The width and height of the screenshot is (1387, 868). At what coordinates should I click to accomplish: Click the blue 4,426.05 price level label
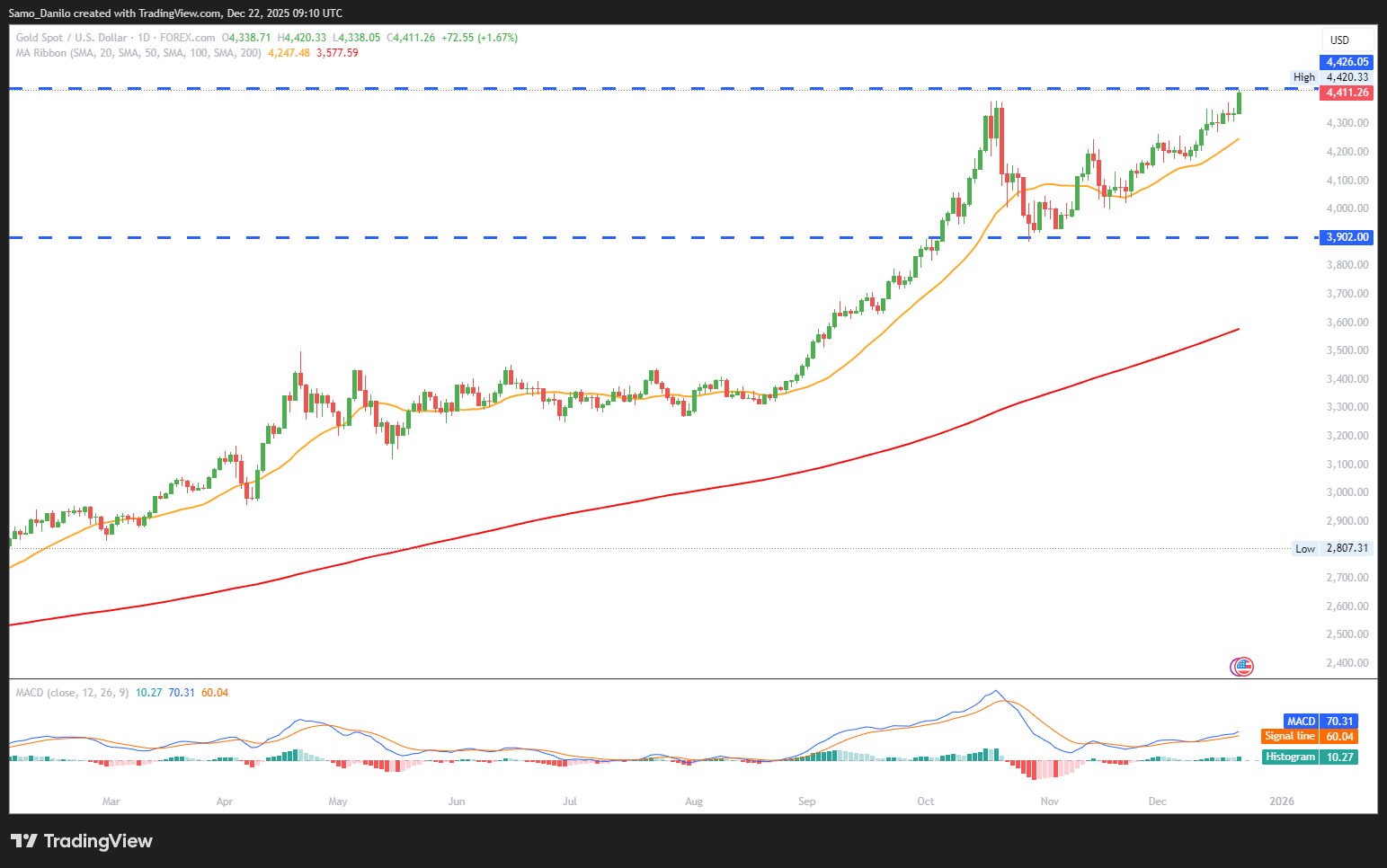coord(1347,62)
